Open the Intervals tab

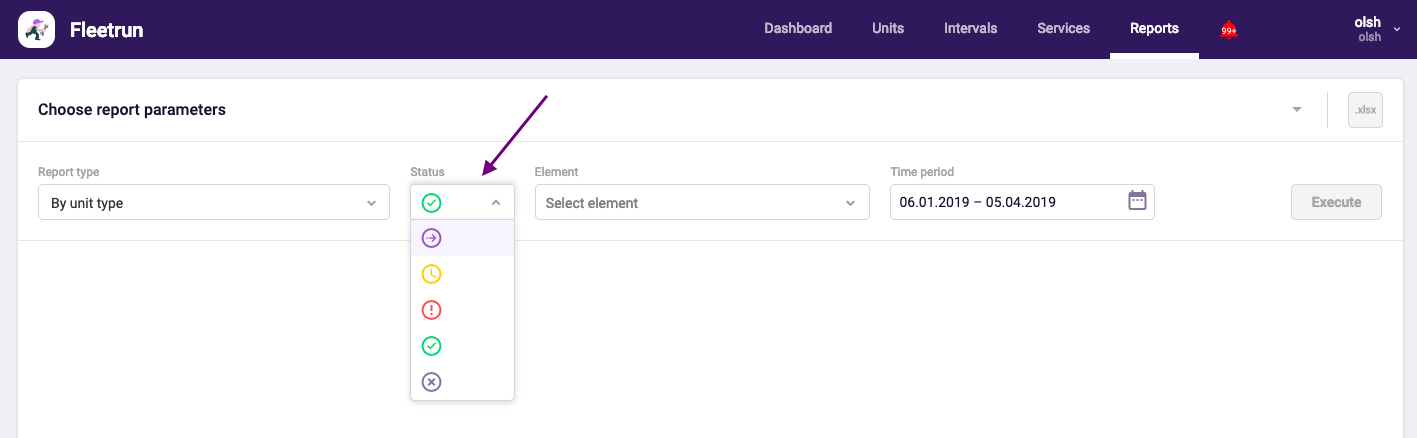970,28
